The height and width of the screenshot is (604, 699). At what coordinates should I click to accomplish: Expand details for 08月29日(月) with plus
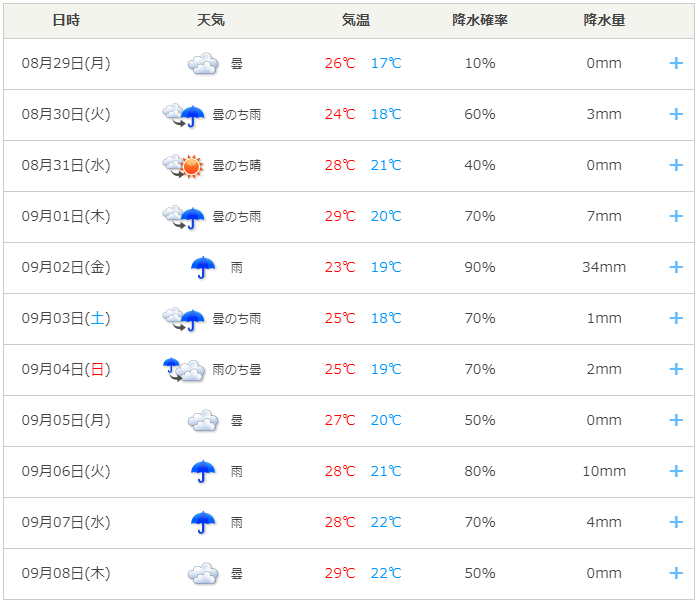point(676,63)
